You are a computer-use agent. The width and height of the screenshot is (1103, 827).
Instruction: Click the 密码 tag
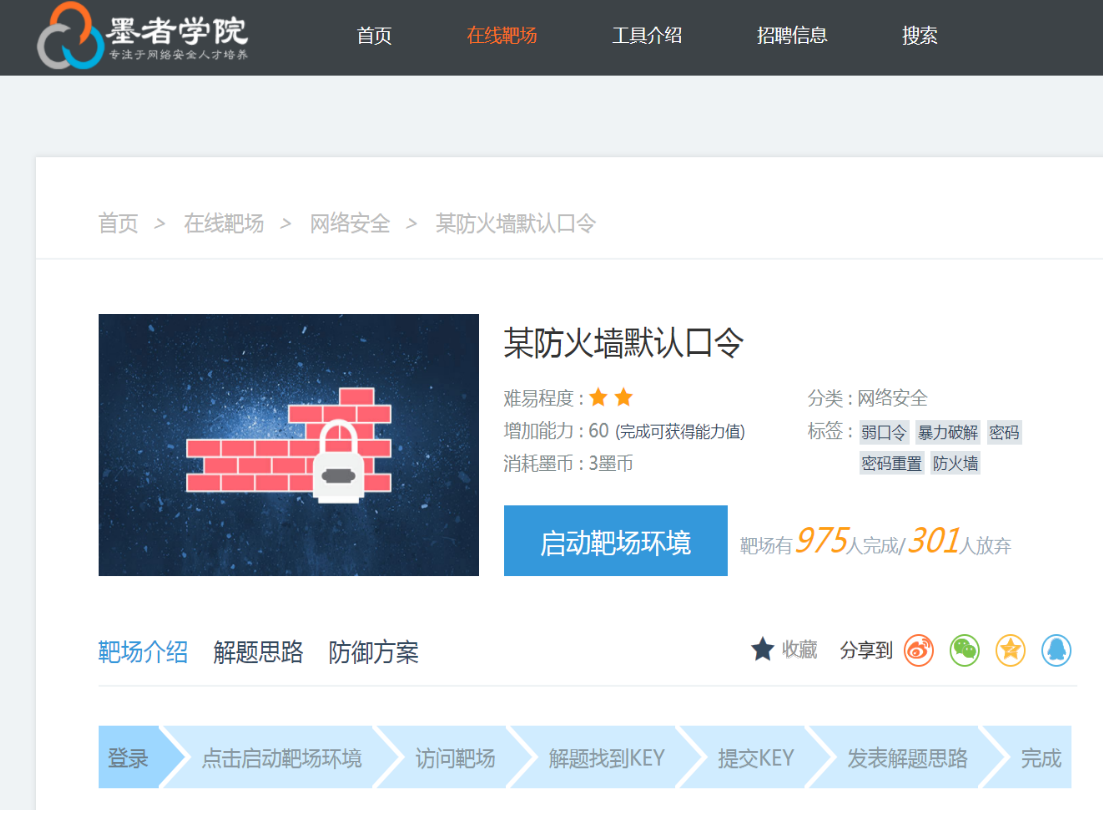(1004, 432)
